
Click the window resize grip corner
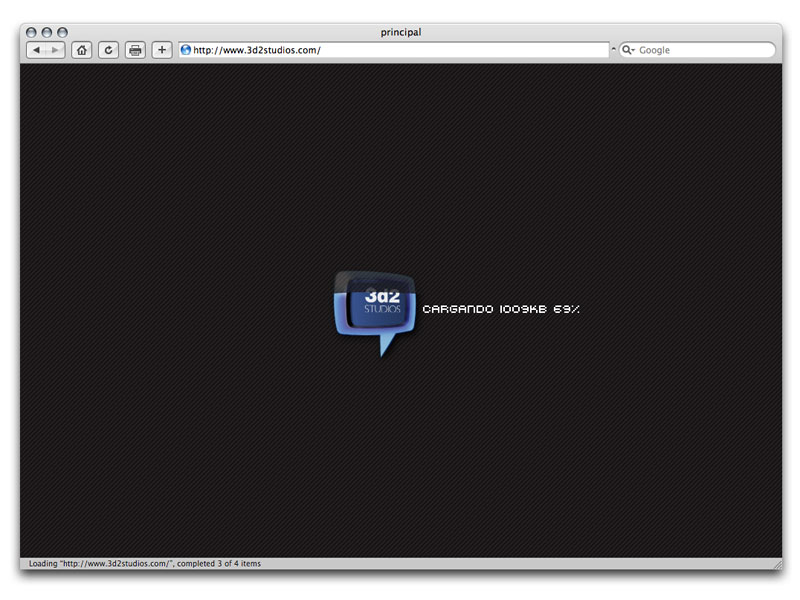[777, 564]
